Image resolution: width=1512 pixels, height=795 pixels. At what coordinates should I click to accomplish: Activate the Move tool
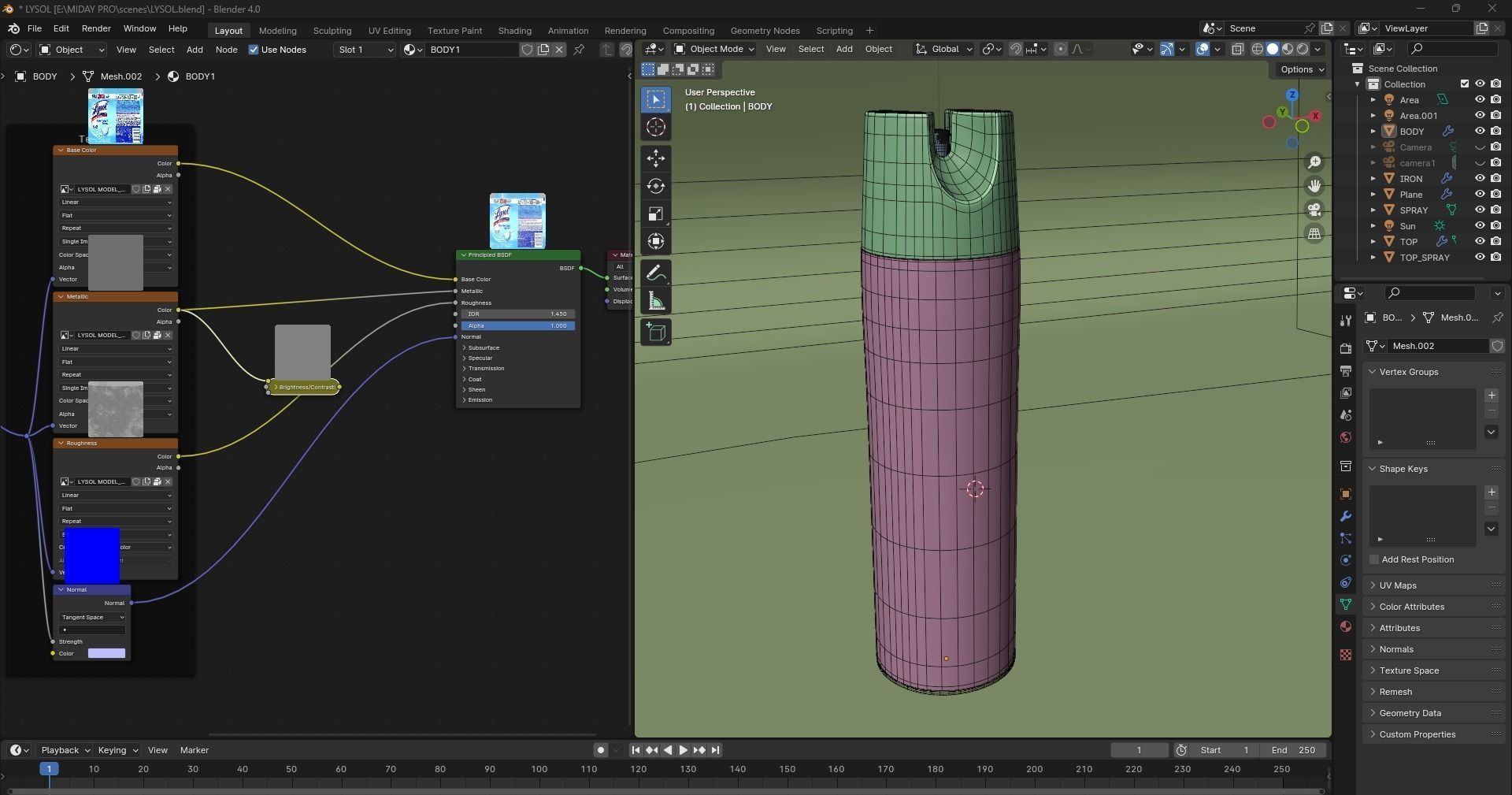point(656,158)
